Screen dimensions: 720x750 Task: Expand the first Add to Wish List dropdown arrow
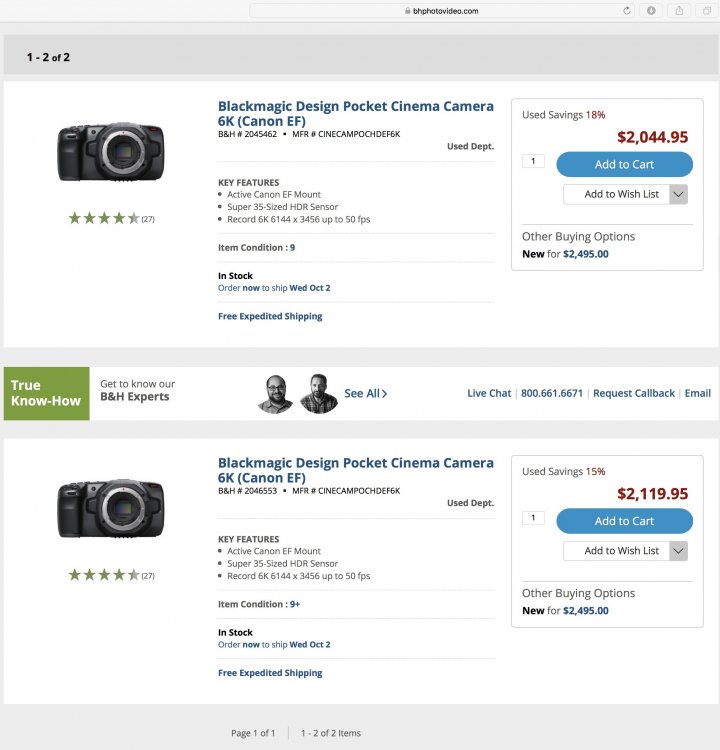pos(677,194)
